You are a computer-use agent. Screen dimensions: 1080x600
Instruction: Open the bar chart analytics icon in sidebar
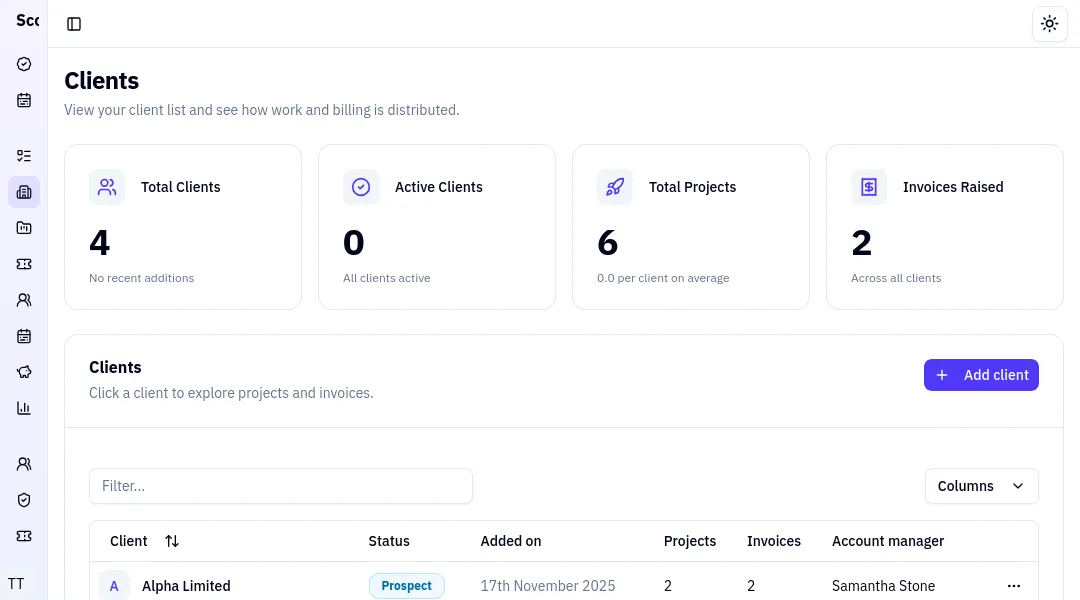coord(24,407)
